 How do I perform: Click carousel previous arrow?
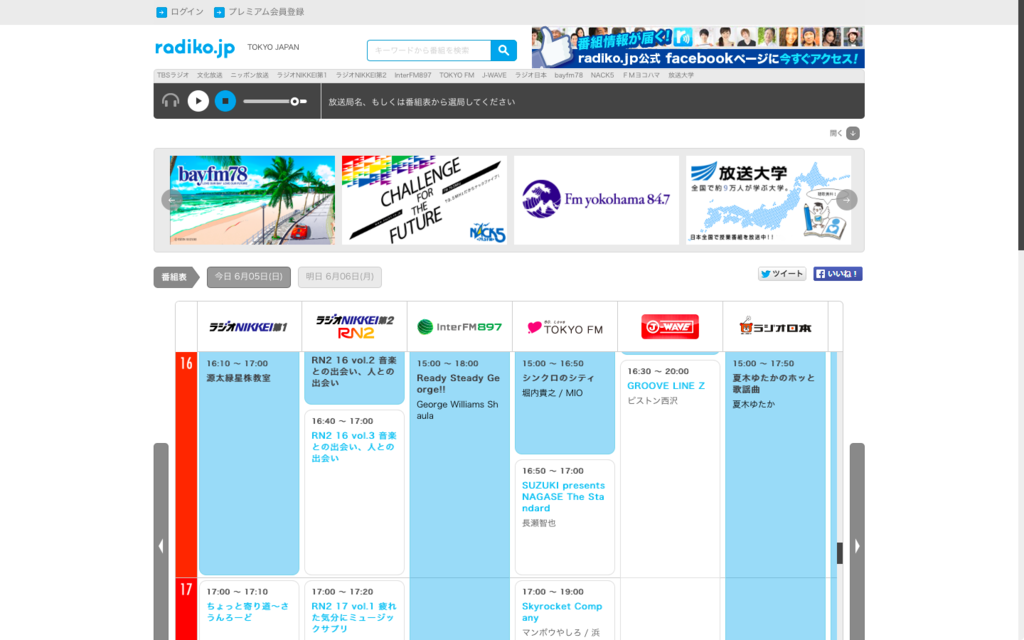[172, 200]
